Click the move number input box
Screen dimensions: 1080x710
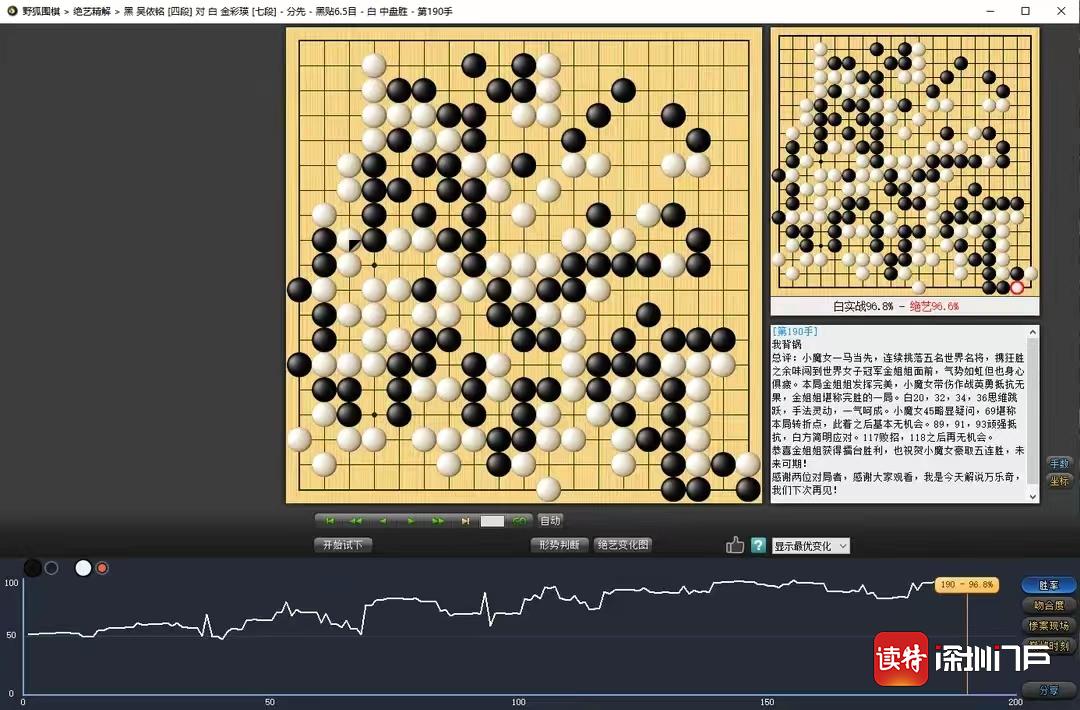[492, 521]
